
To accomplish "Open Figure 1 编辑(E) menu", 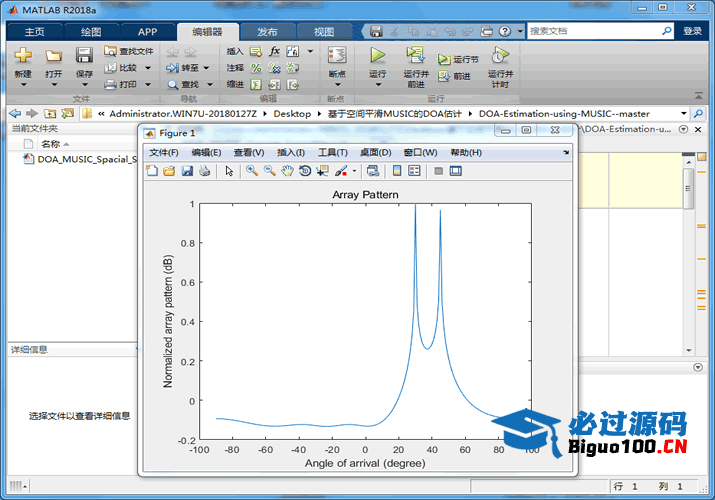I will pos(206,153).
